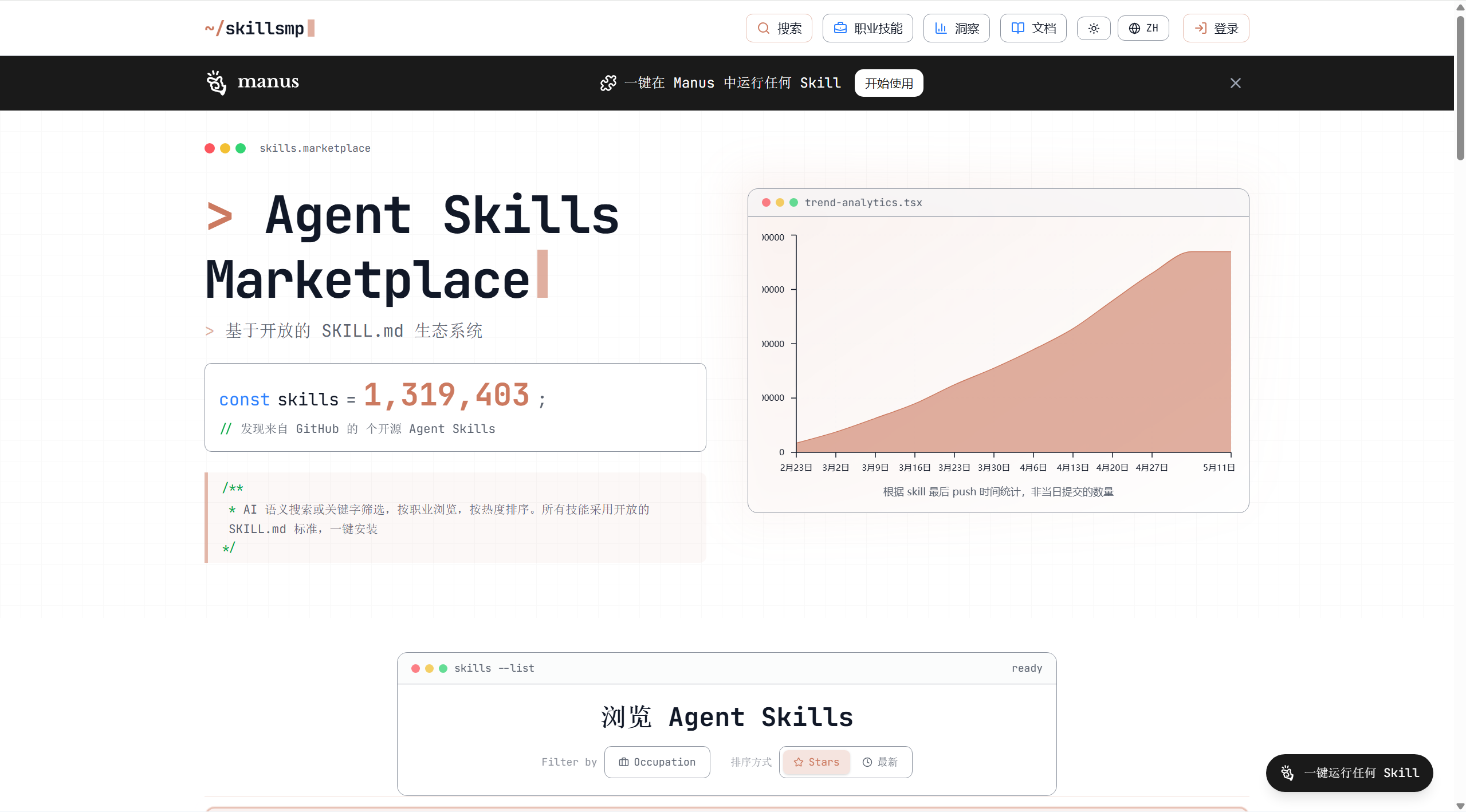1466x812 pixels.
Task: Click the puzzle piece icon in banner
Action: (x=608, y=83)
